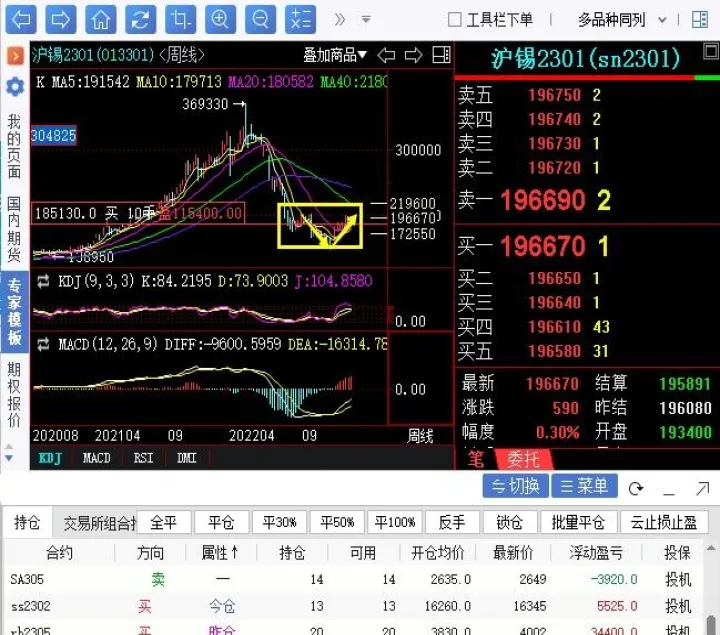
Task: Select the KDJ indicator tab
Action: (50, 458)
